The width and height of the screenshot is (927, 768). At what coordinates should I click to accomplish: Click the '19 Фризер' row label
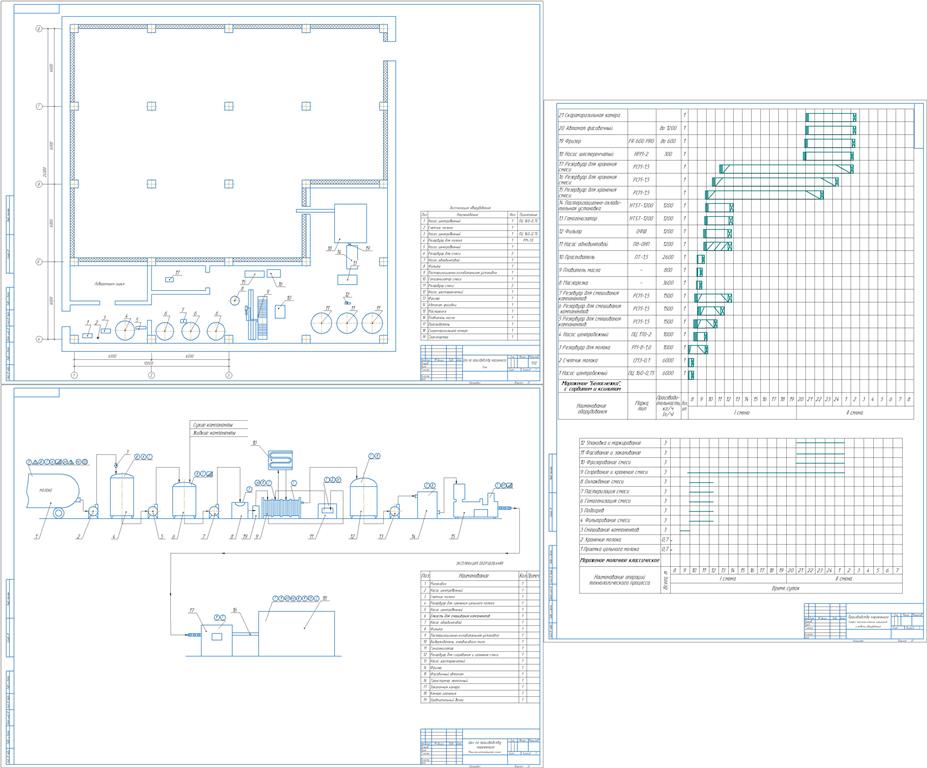570,141
